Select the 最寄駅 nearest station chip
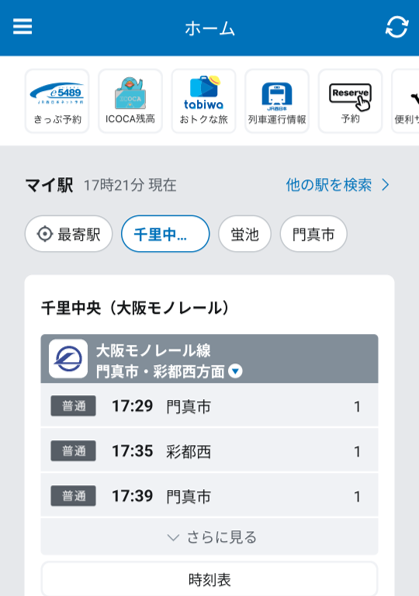The image size is (419, 596). pos(69,234)
